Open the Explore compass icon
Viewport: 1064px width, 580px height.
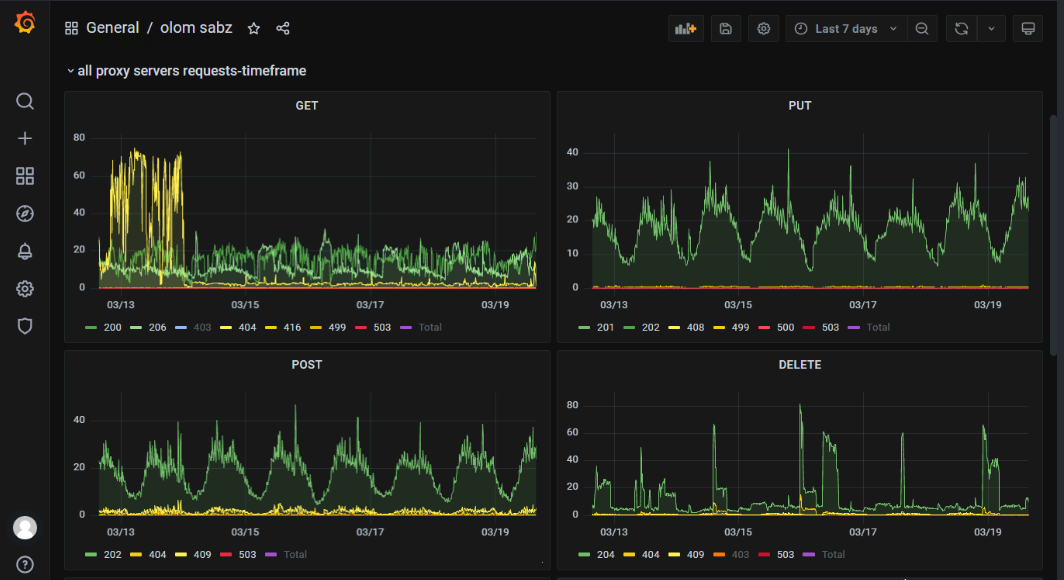point(25,213)
